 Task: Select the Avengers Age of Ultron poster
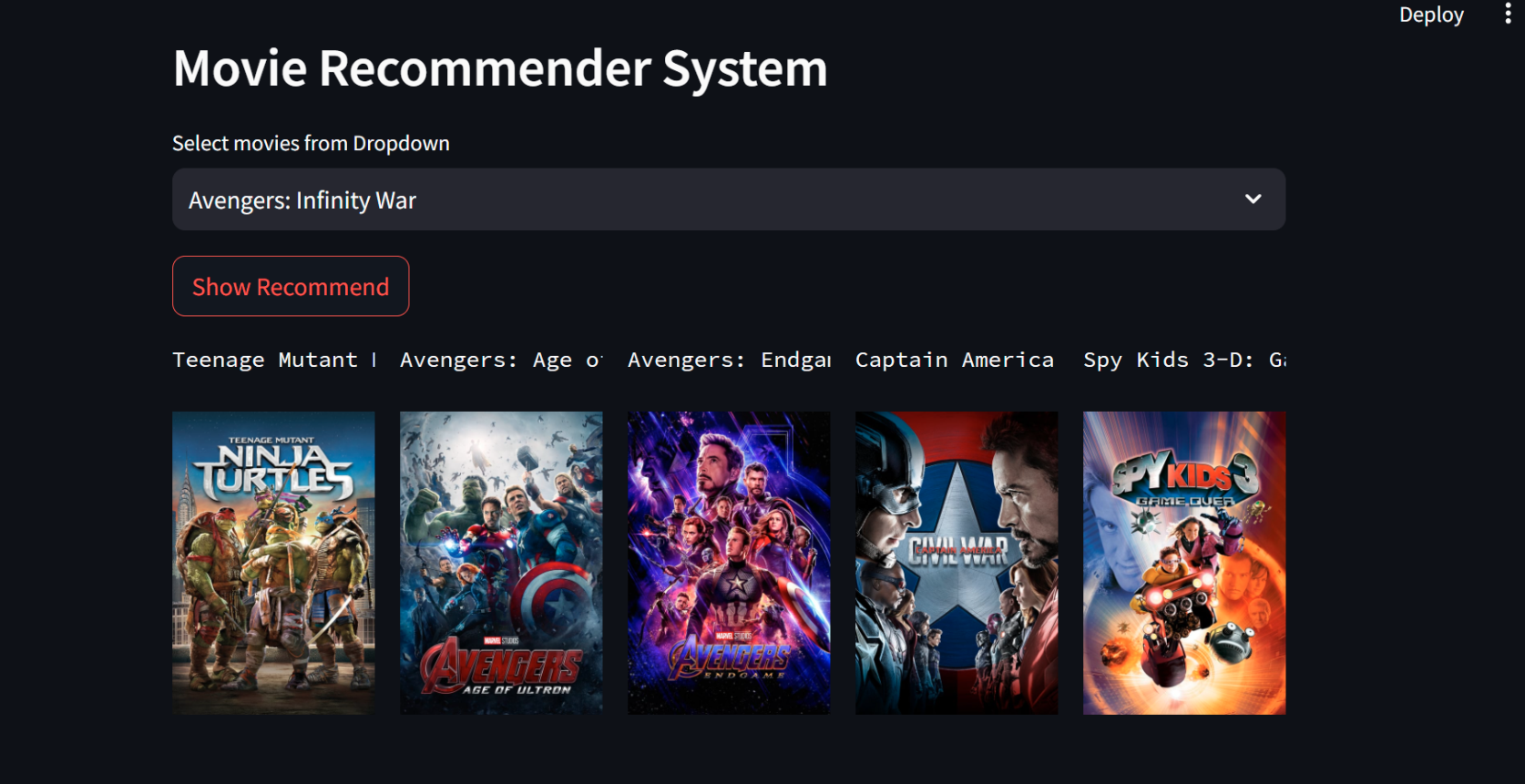[501, 563]
